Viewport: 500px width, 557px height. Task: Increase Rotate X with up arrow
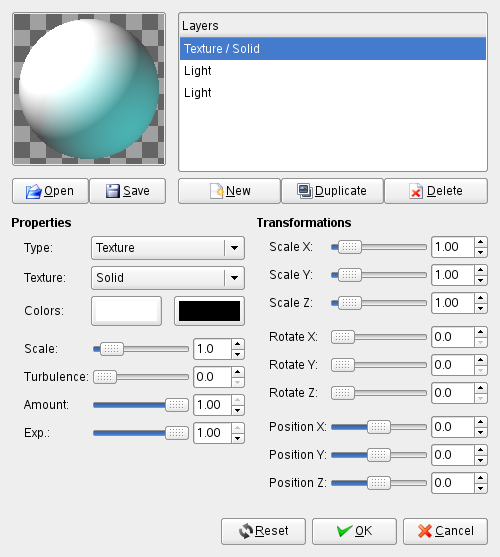pyautogui.click(x=480, y=332)
